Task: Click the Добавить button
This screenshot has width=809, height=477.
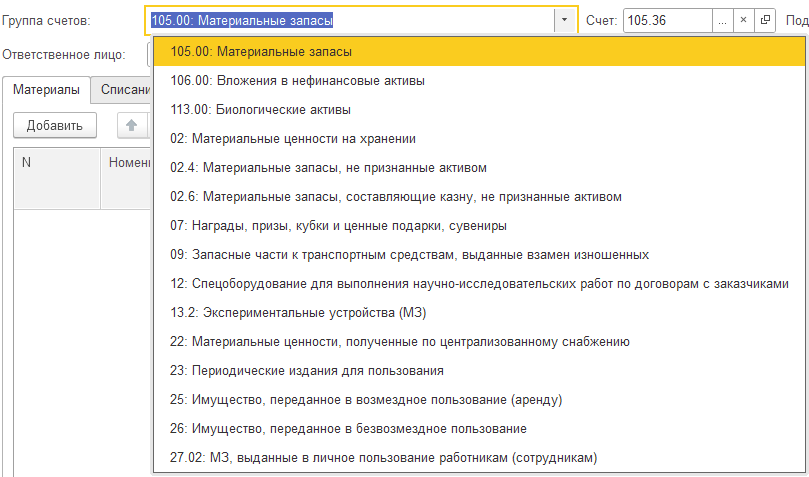Action: point(55,125)
